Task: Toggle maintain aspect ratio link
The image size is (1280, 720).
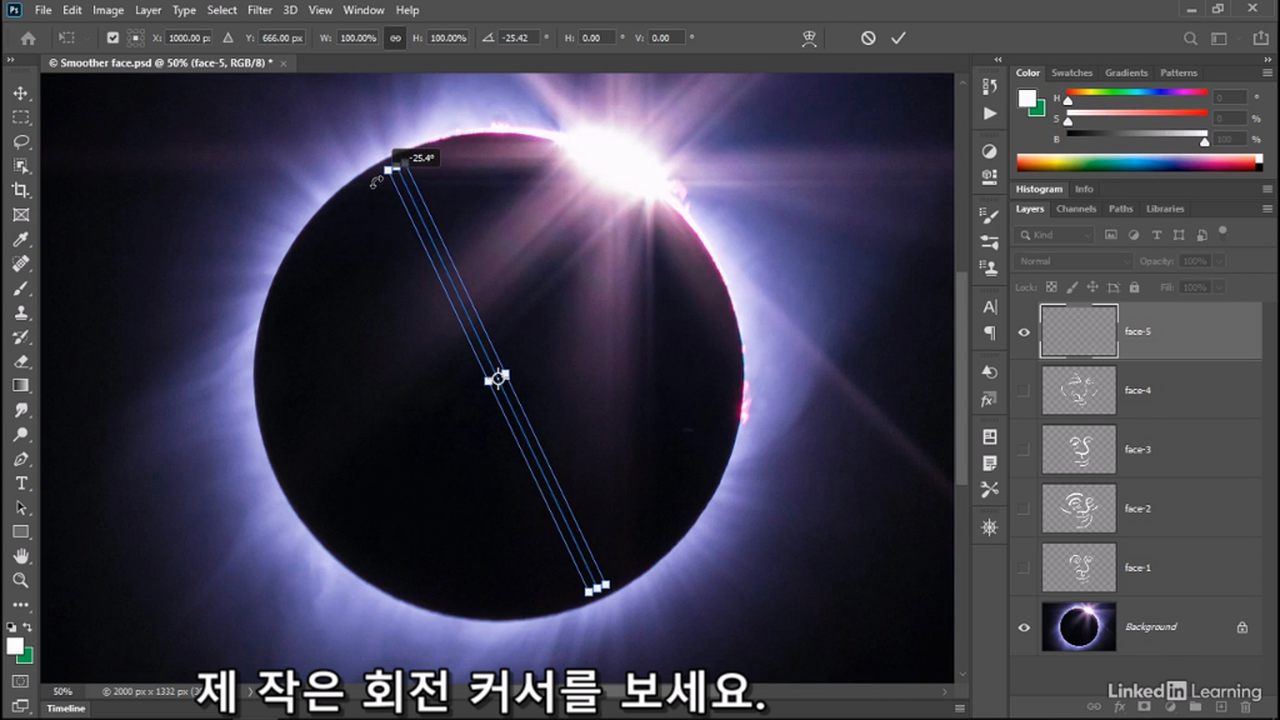Action: click(x=395, y=38)
